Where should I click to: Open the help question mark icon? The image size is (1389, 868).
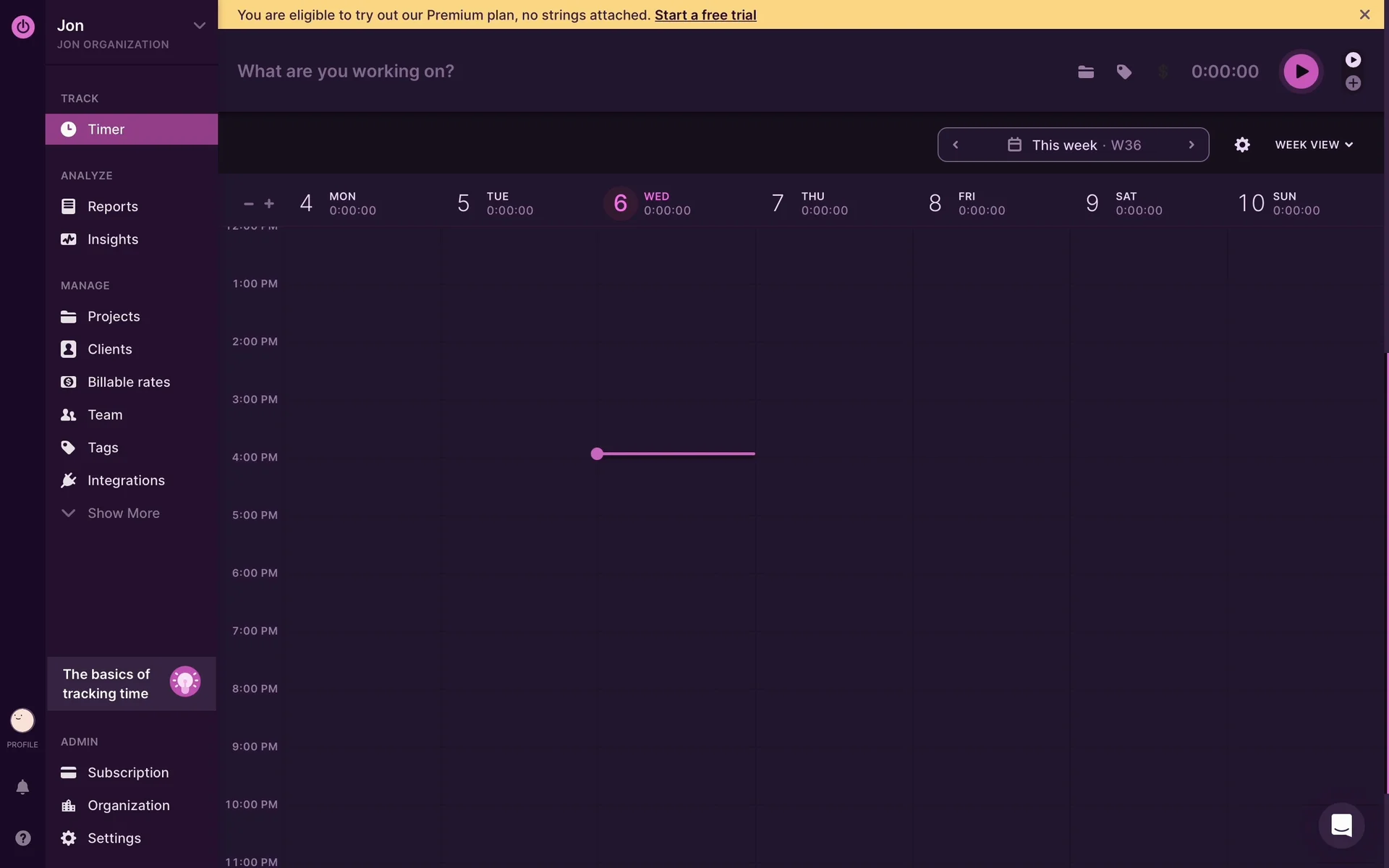tap(22, 838)
